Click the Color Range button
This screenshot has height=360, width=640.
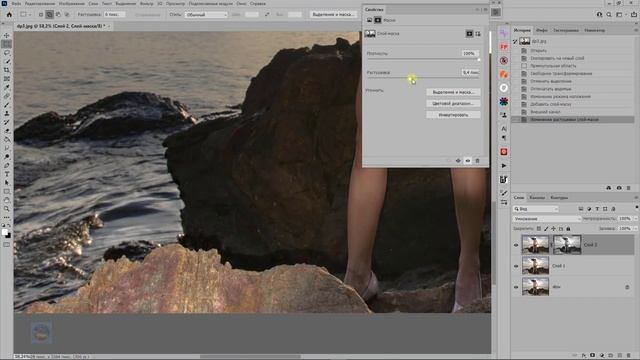click(x=453, y=104)
